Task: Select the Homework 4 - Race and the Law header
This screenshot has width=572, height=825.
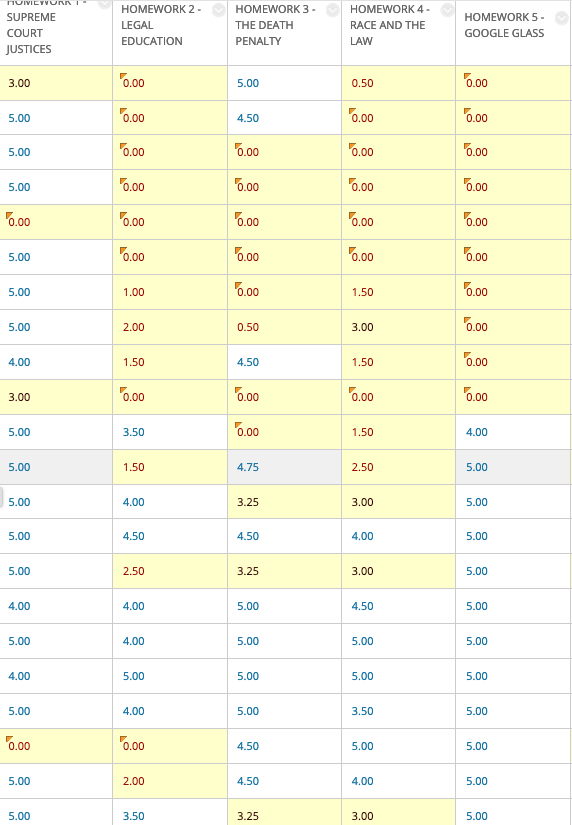Action: [x=390, y=25]
